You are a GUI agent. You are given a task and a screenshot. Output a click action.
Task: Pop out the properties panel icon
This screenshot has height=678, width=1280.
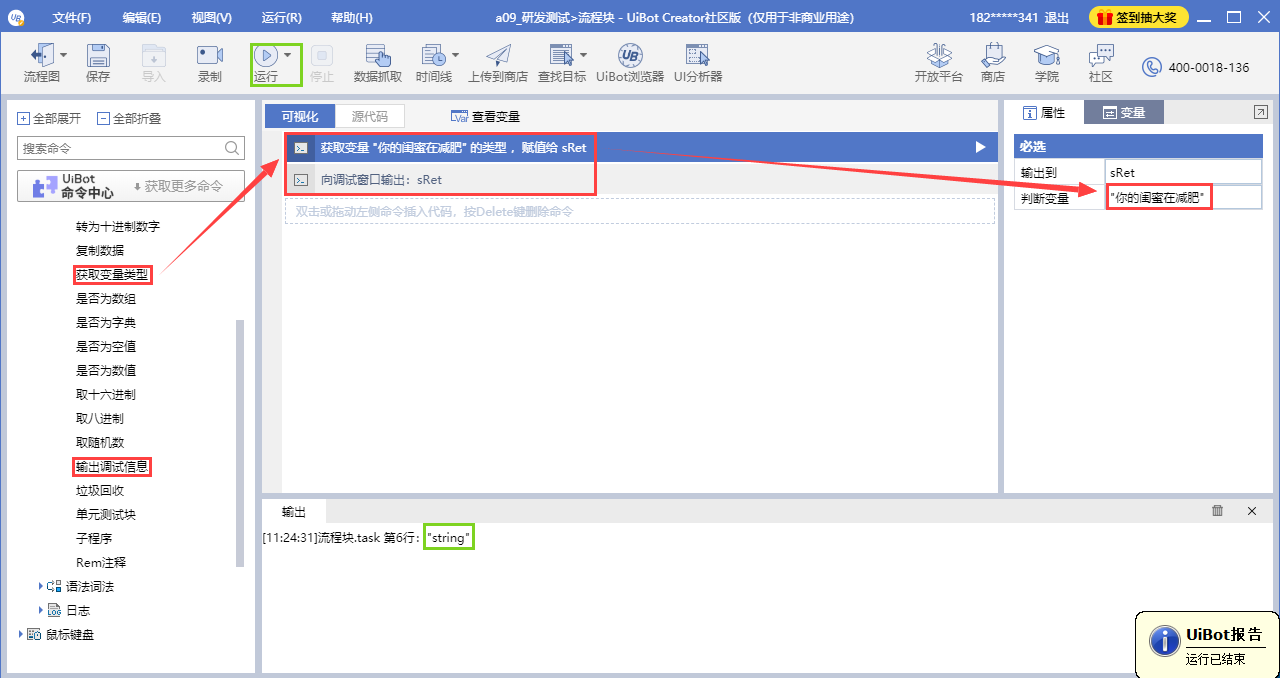(1261, 112)
